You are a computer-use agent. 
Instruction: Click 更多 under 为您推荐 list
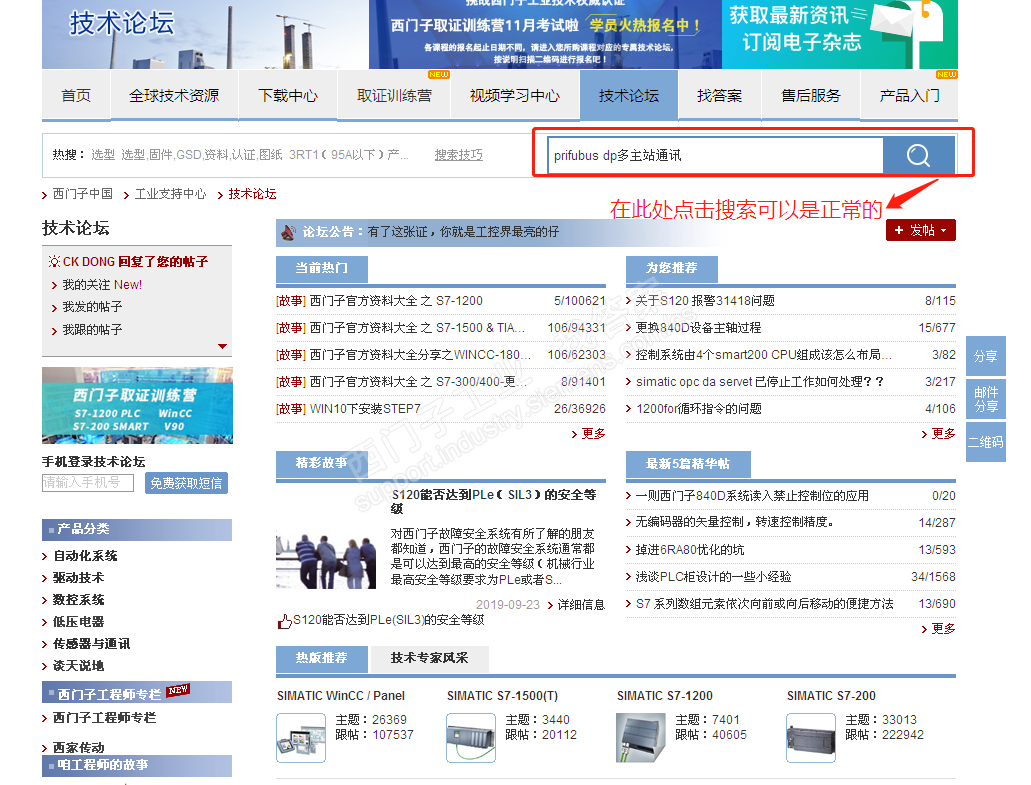coord(944,434)
